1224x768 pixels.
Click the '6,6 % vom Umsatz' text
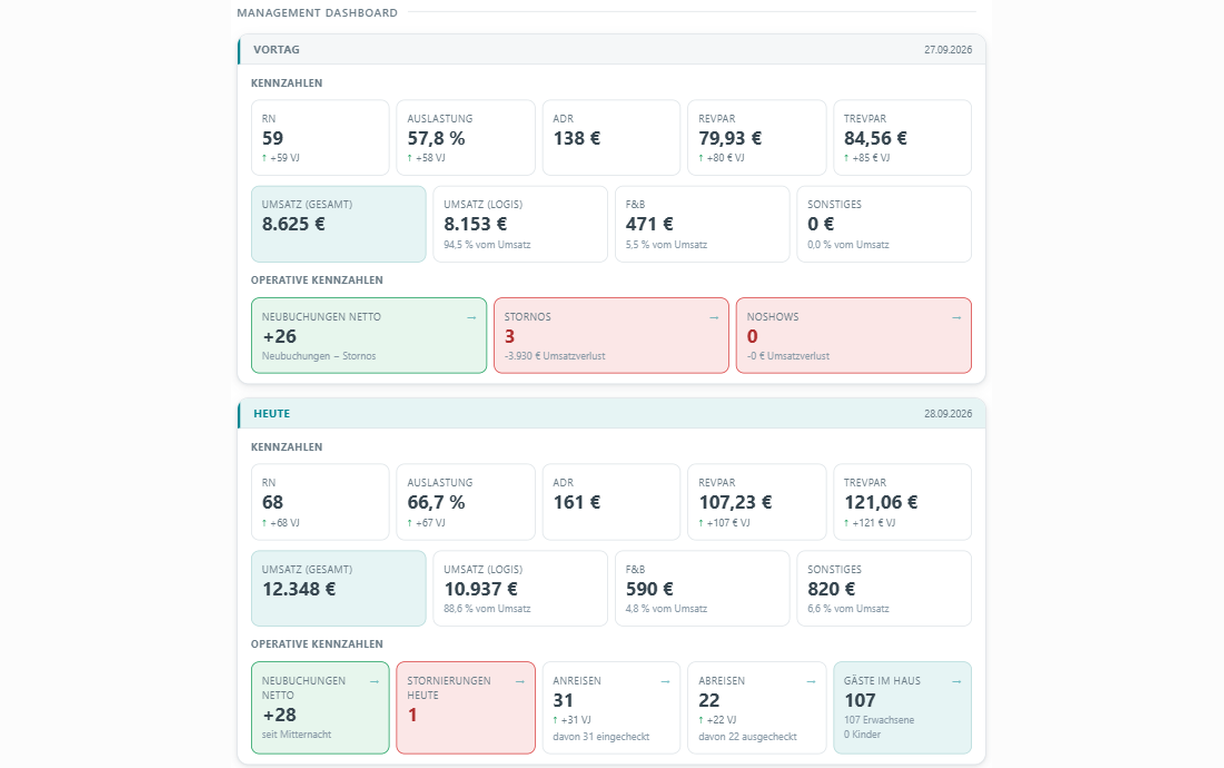[848, 608]
